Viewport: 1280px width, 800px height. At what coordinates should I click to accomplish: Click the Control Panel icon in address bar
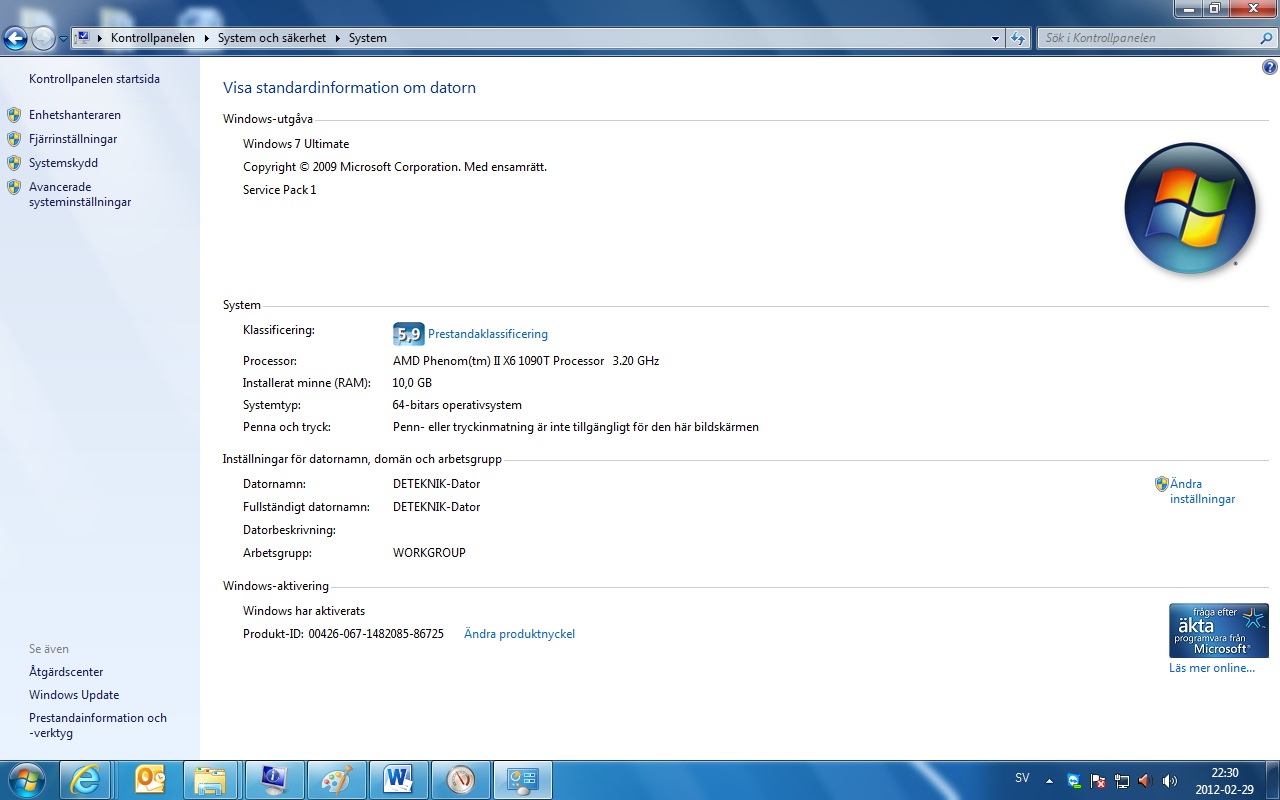84,38
